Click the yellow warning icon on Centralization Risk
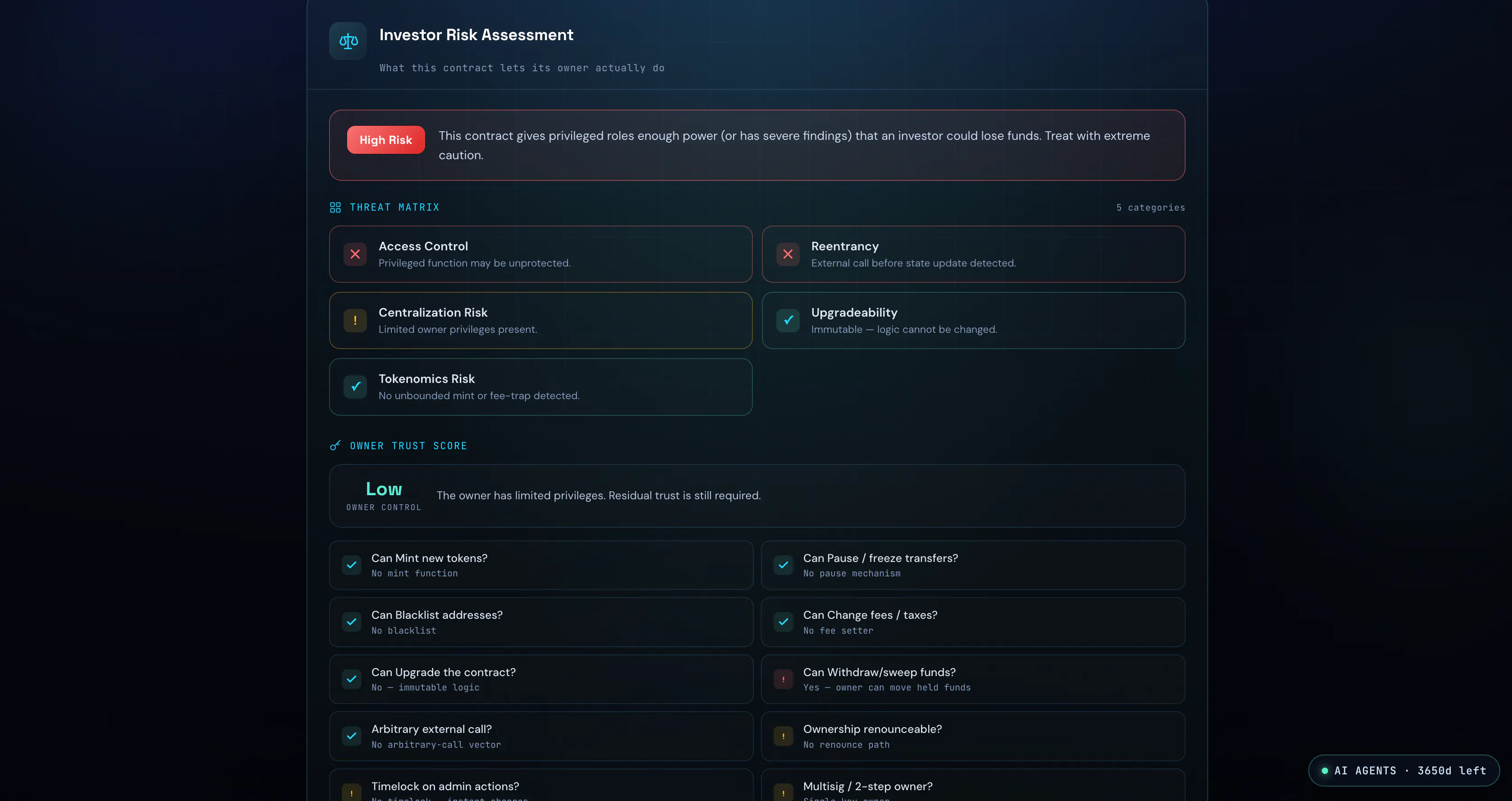The image size is (1512, 801). (x=355, y=321)
